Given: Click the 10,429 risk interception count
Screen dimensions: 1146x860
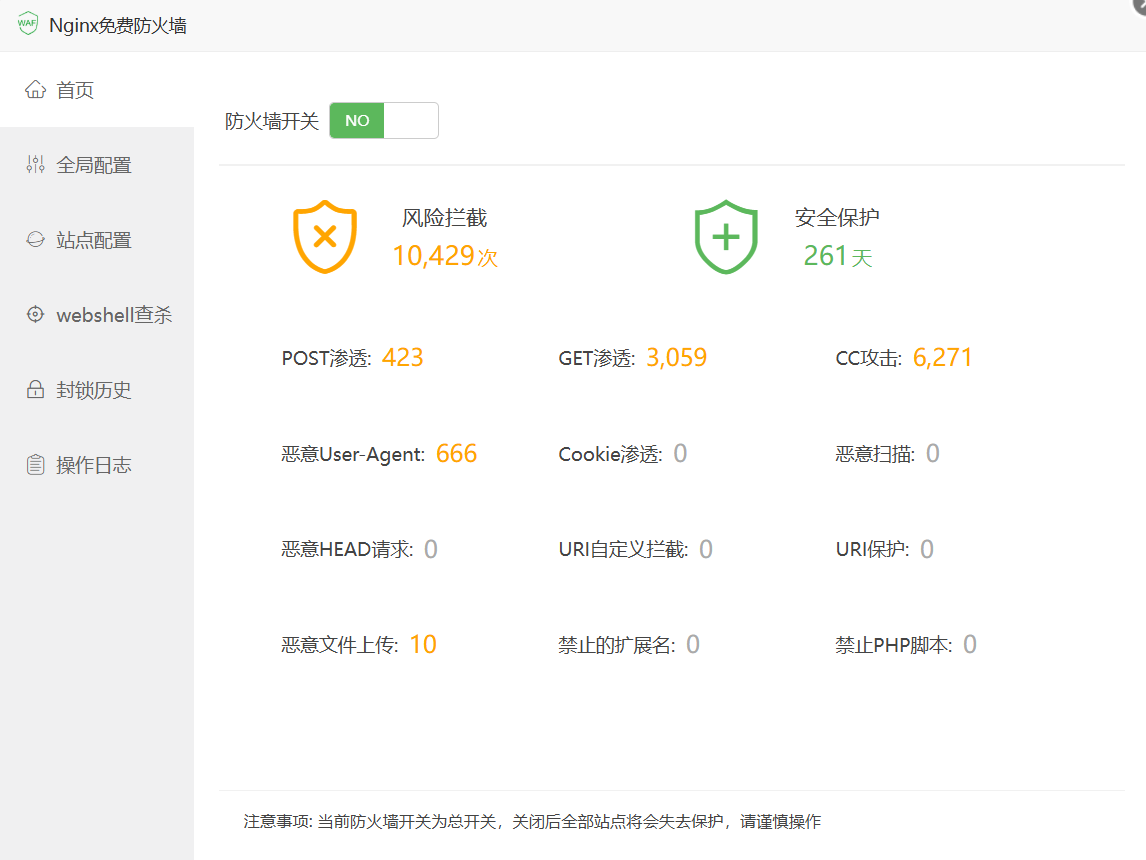Looking at the screenshot, I should click(433, 256).
